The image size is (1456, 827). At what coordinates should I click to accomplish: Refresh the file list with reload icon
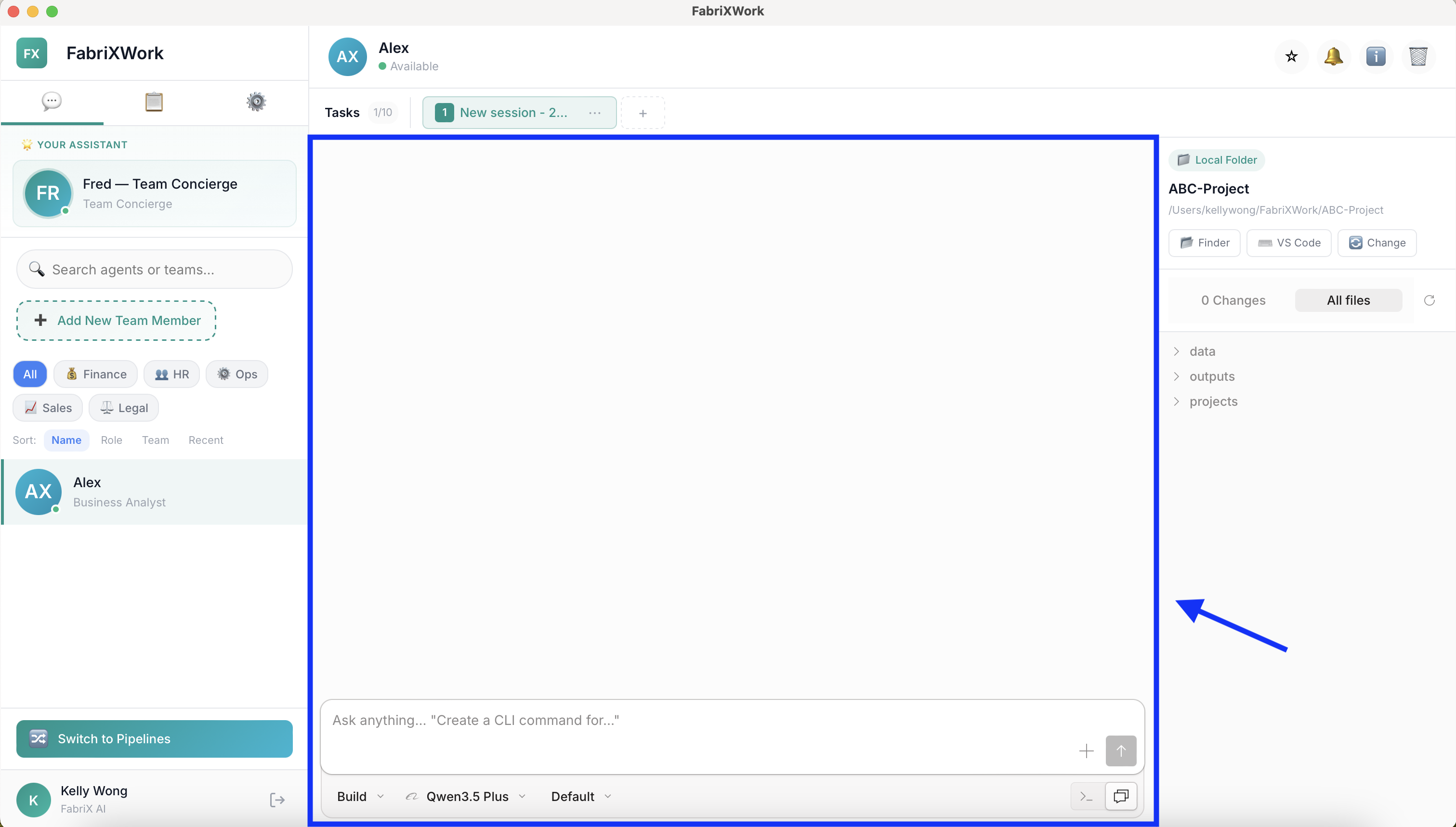1430,300
